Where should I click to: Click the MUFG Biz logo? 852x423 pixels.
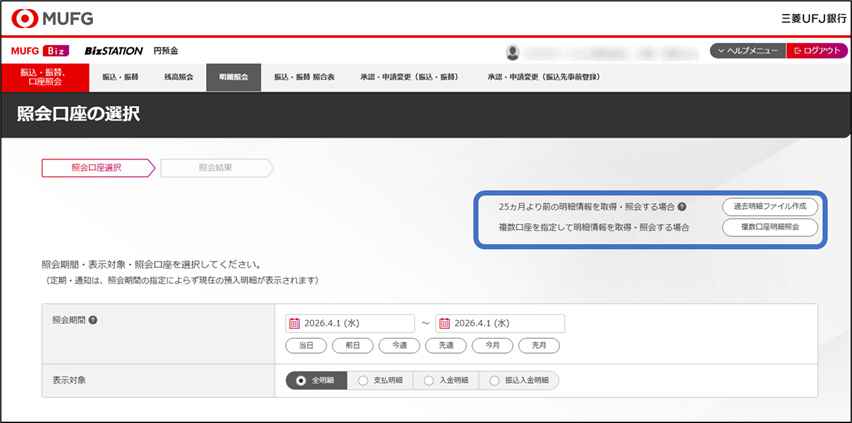click(x=40, y=51)
